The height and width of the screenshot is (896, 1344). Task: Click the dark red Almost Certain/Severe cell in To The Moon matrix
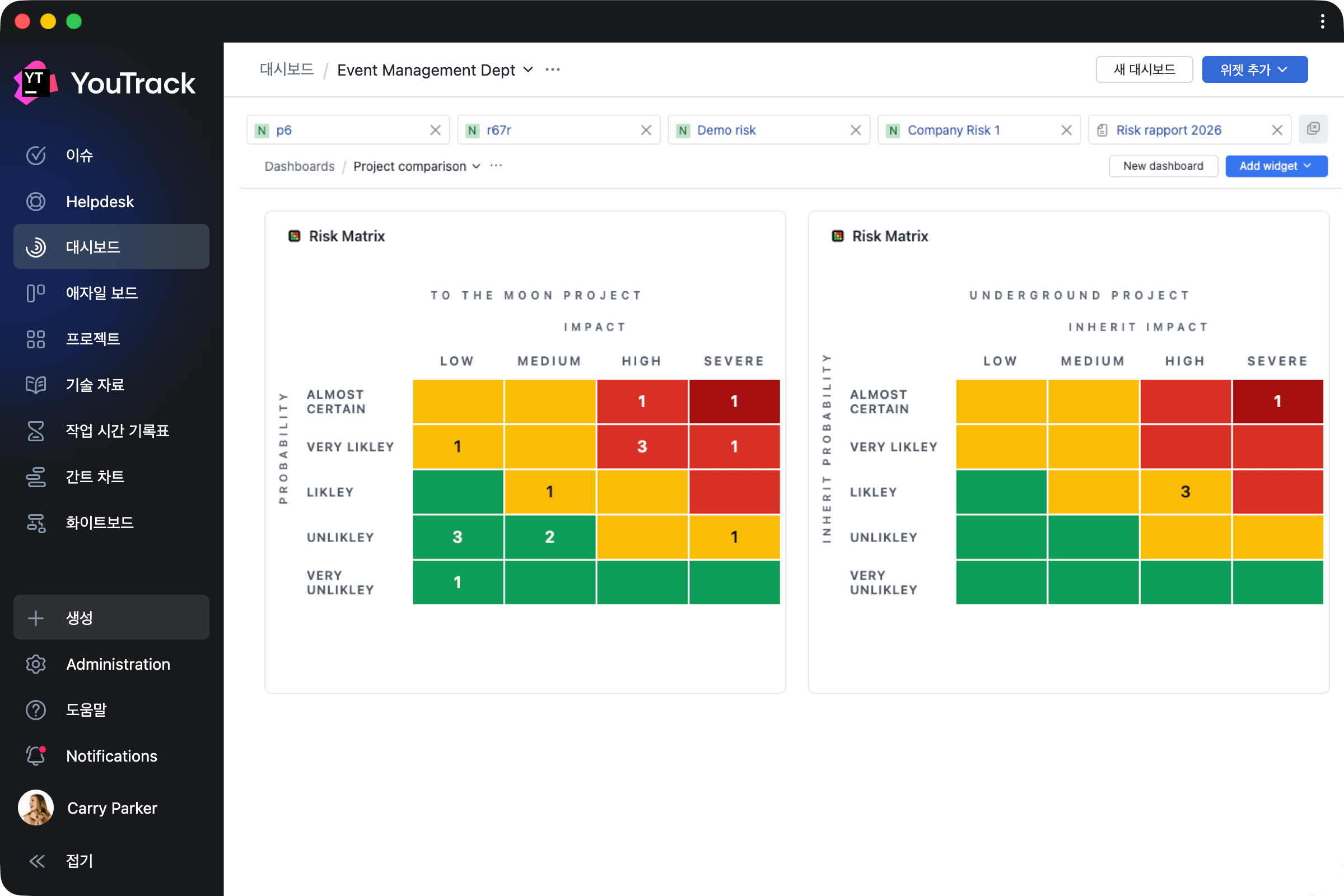tap(734, 401)
